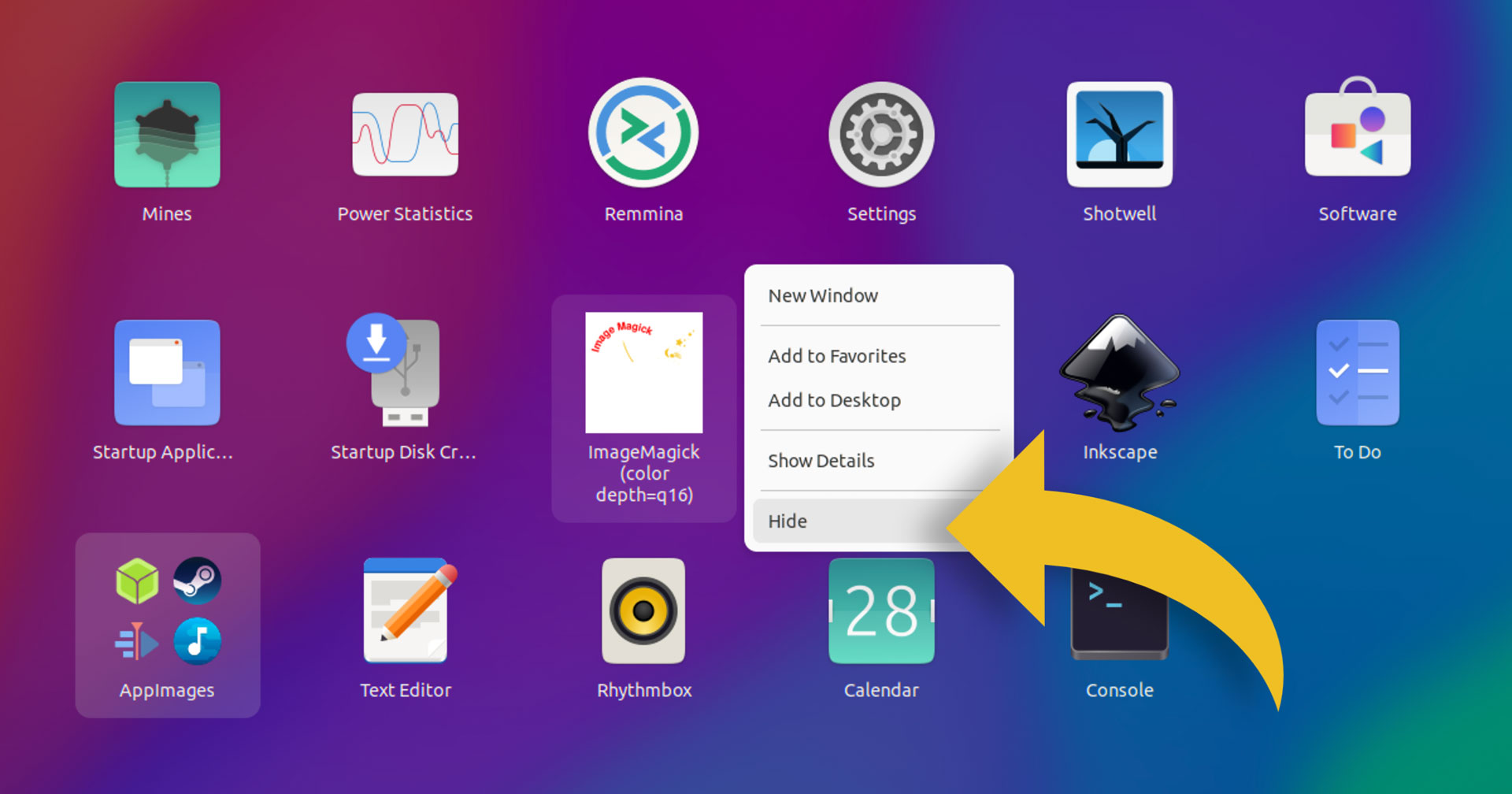Click the ImageMagick app icon
1512x794 pixels.
(643, 373)
